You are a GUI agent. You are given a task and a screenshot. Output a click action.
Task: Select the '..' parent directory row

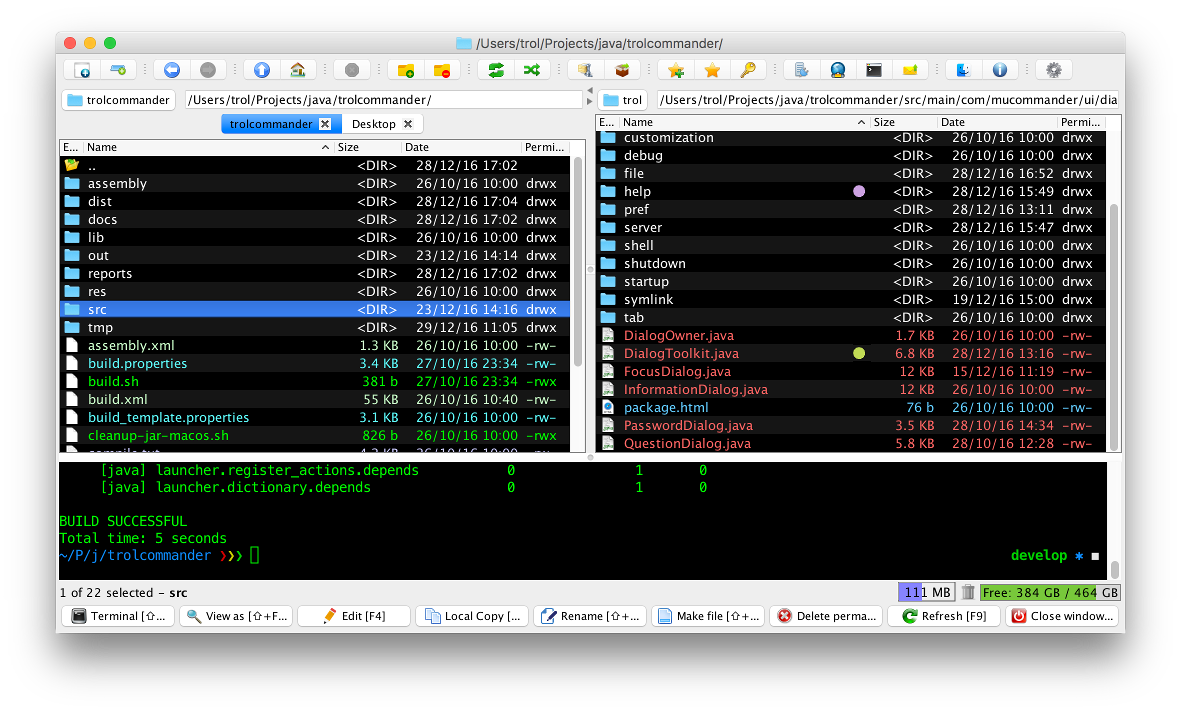tap(314, 166)
